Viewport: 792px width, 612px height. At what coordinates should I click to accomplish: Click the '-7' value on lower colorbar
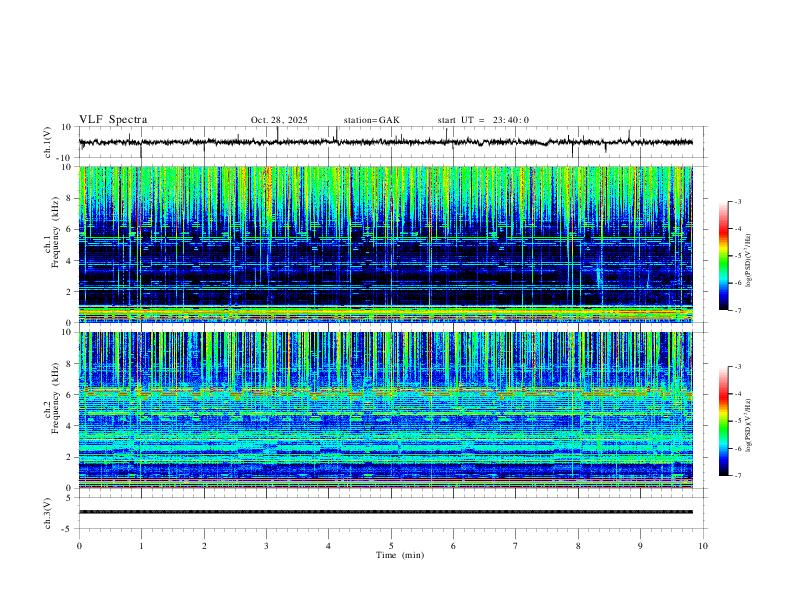tap(737, 476)
